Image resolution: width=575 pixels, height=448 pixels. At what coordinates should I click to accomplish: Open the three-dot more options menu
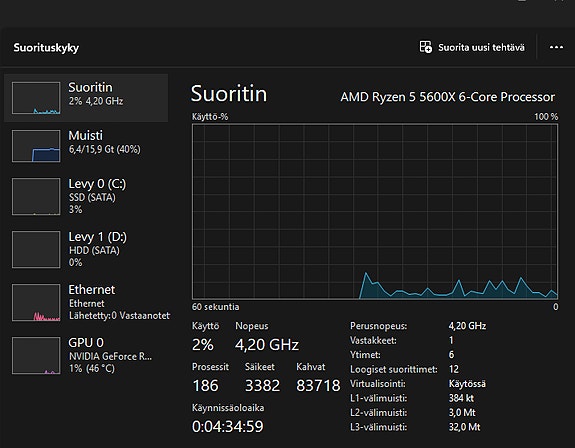click(556, 47)
